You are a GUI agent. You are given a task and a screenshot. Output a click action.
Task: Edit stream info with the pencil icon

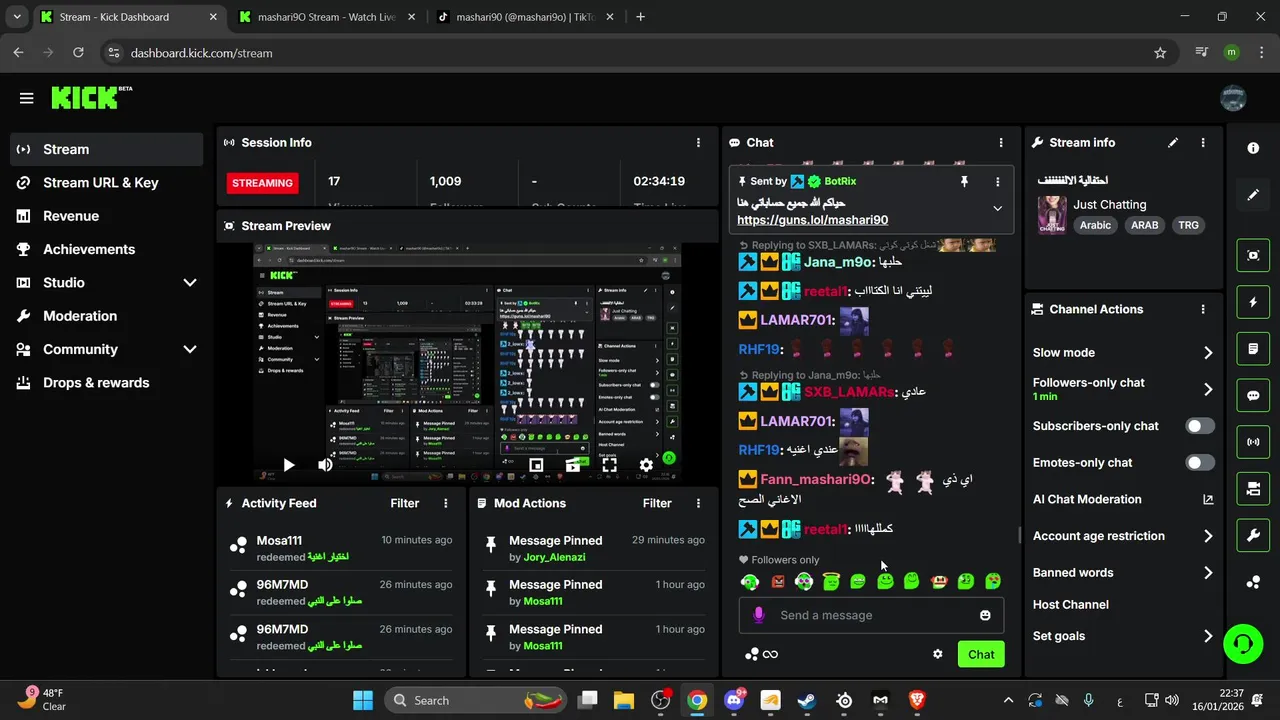(1173, 143)
